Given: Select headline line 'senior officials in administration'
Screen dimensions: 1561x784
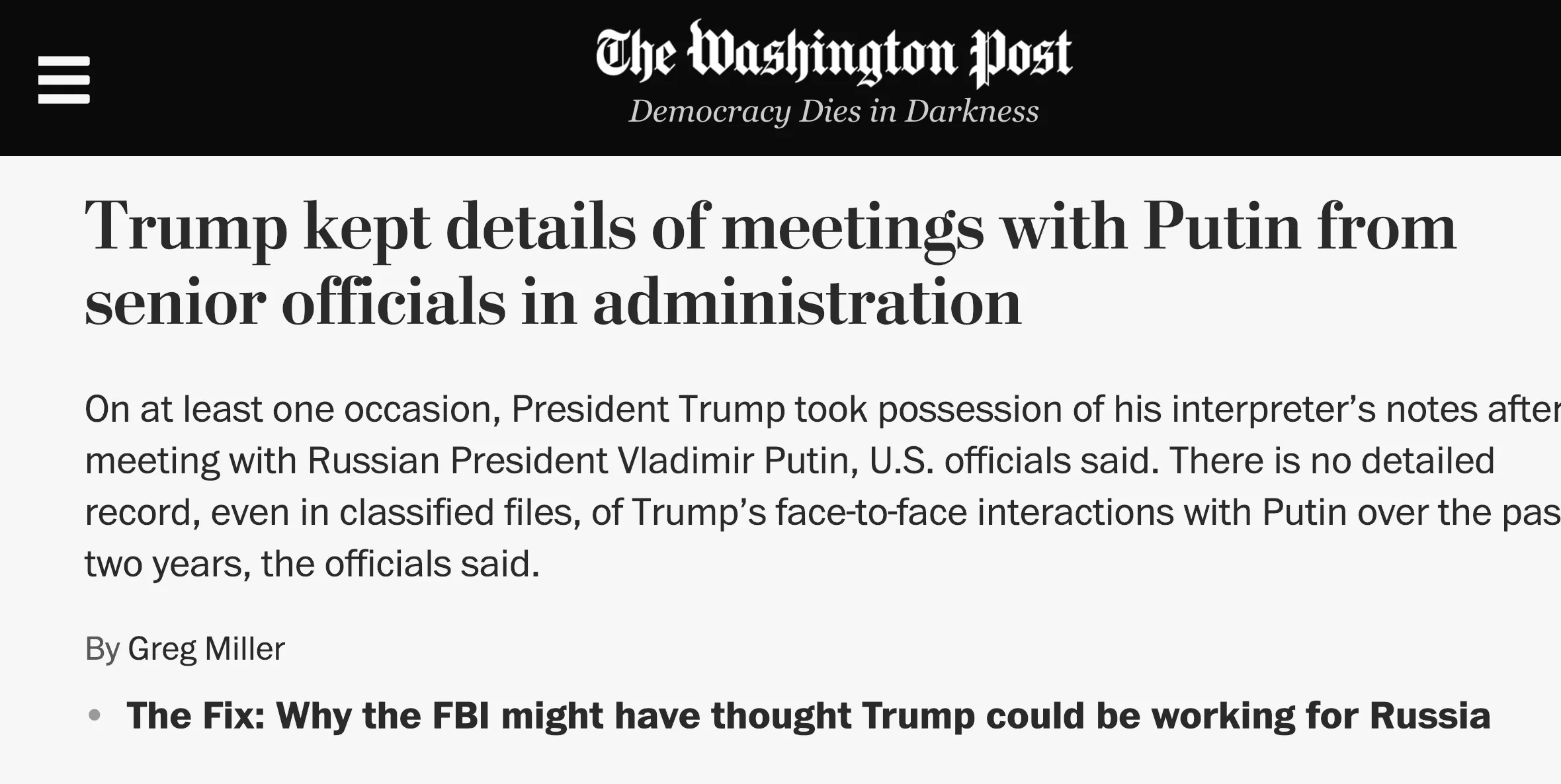Looking at the screenshot, I should [553, 303].
